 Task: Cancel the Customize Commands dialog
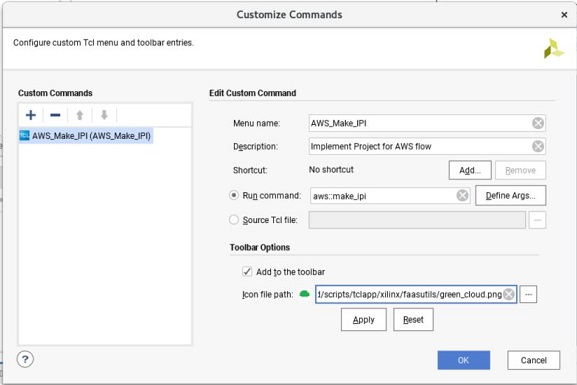(534, 360)
